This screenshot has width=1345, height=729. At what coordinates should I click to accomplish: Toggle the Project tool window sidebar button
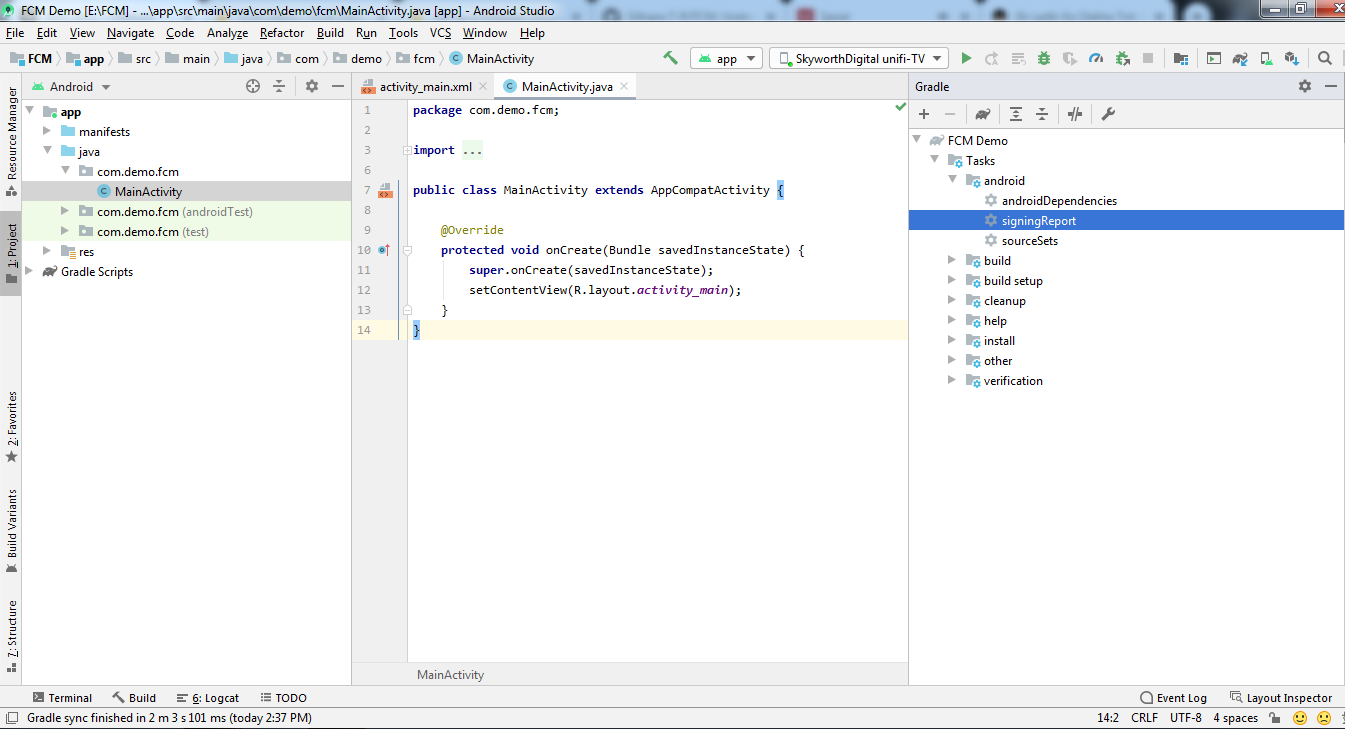pos(11,254)
